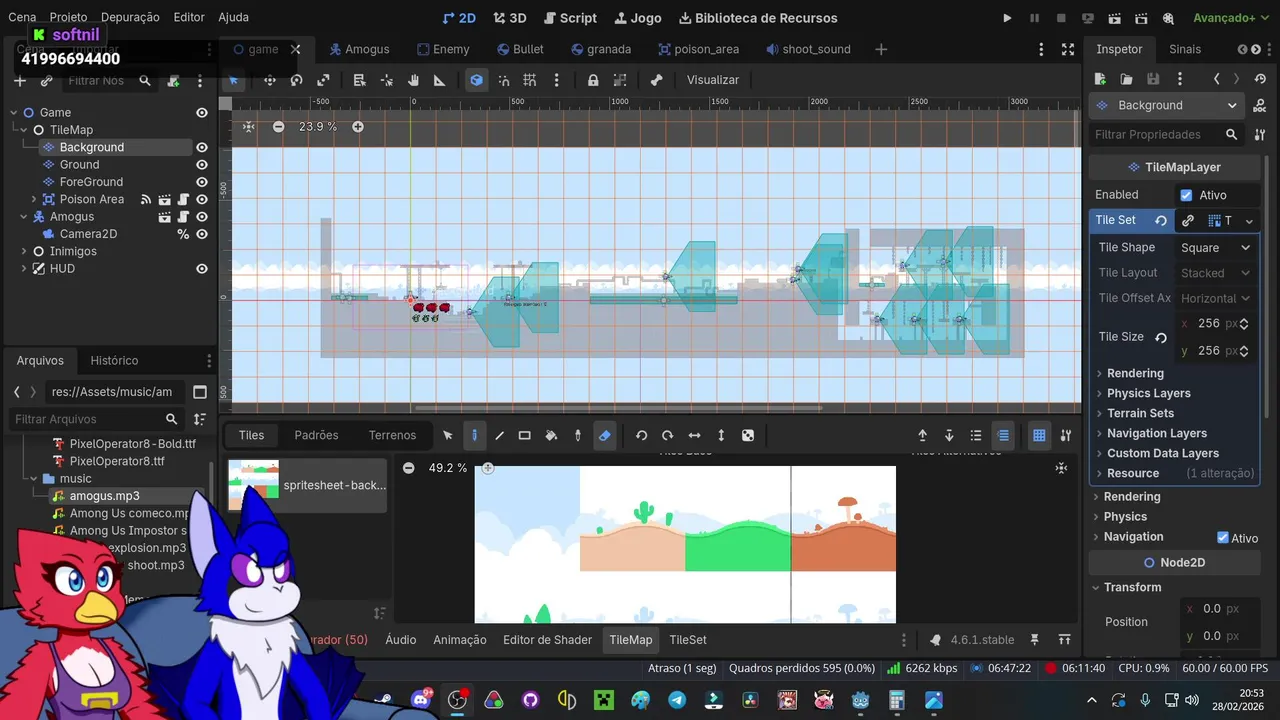1280x720 pixels.
Task: Hide the Game root node
Action: 202,113
